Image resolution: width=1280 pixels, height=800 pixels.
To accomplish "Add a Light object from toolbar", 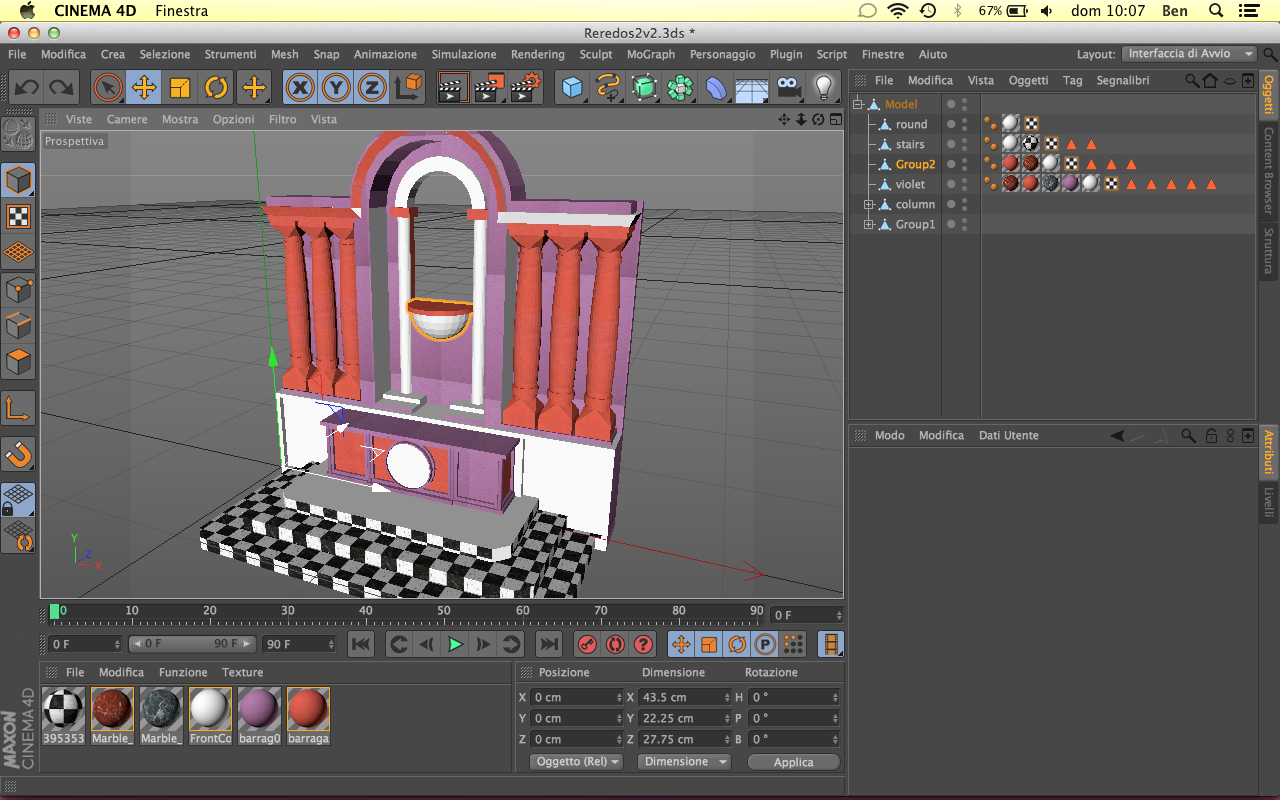I will (823, 88).
